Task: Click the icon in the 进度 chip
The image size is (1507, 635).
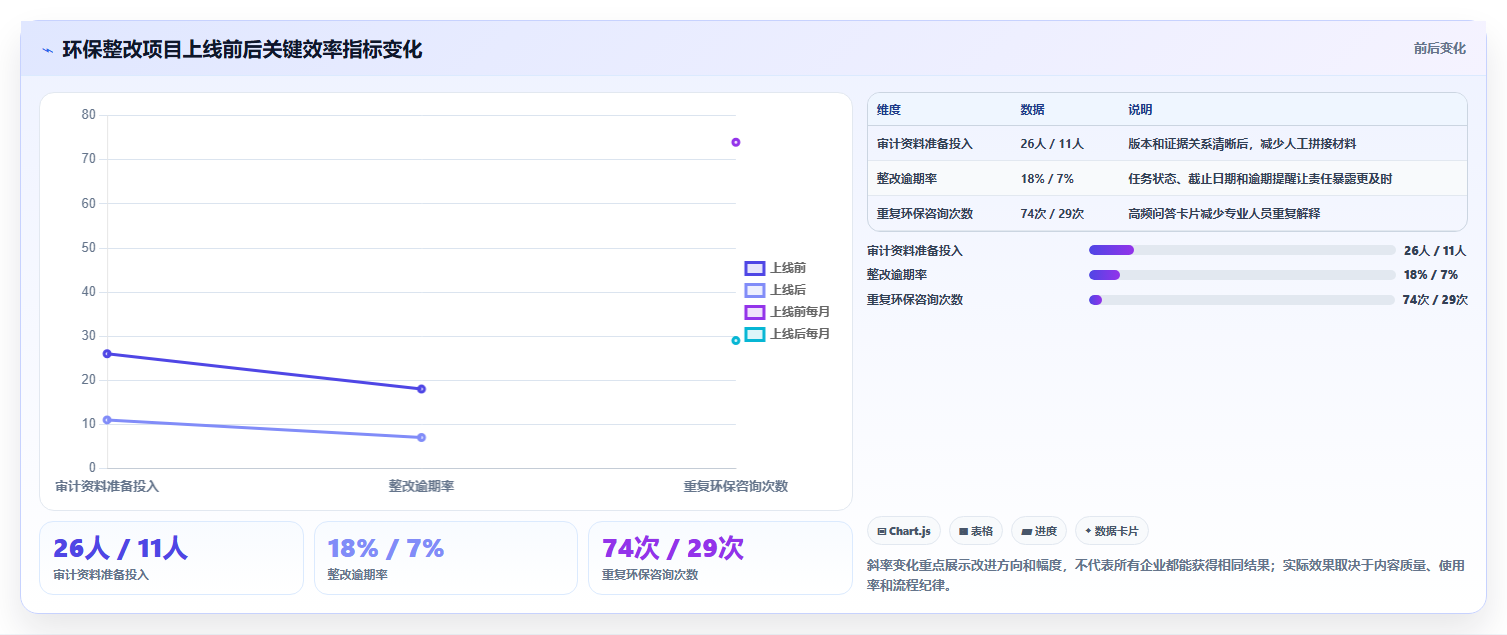Action: [x=1026, y=531]
